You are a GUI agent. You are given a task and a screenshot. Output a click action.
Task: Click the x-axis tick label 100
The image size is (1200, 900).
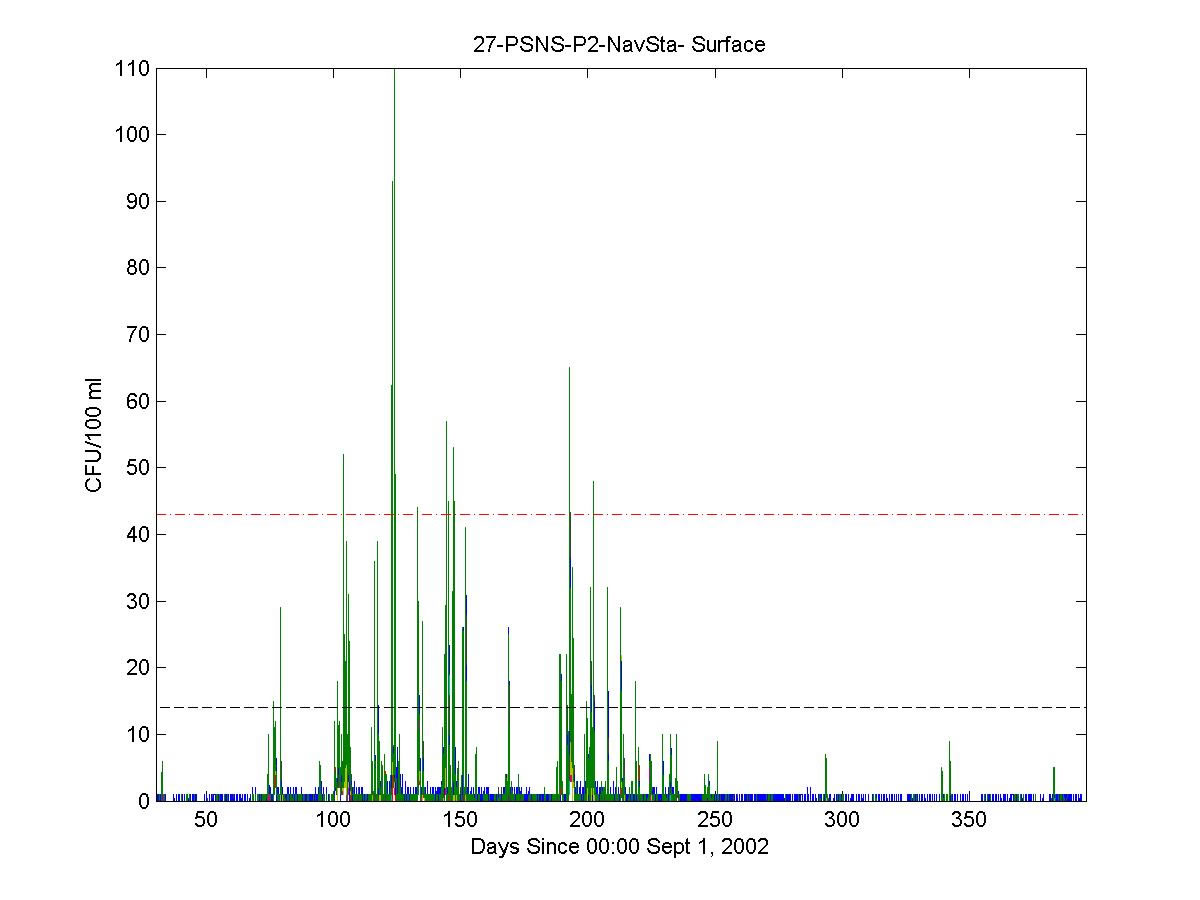tap(333, 820)
